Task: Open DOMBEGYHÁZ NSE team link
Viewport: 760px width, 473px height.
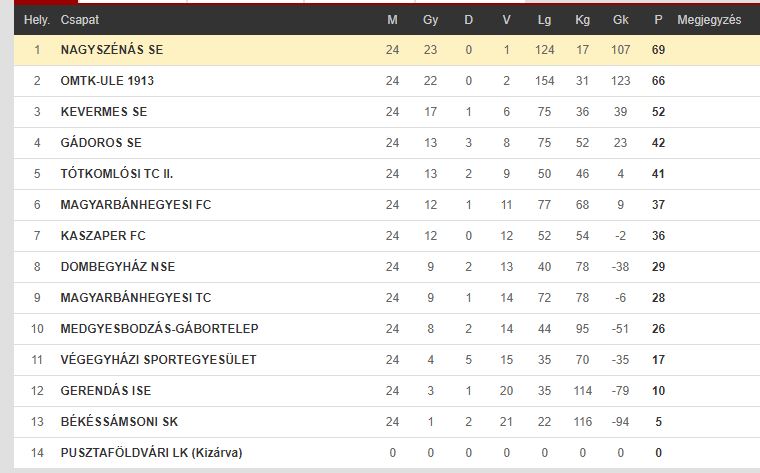Action: (x=118, y=267)
